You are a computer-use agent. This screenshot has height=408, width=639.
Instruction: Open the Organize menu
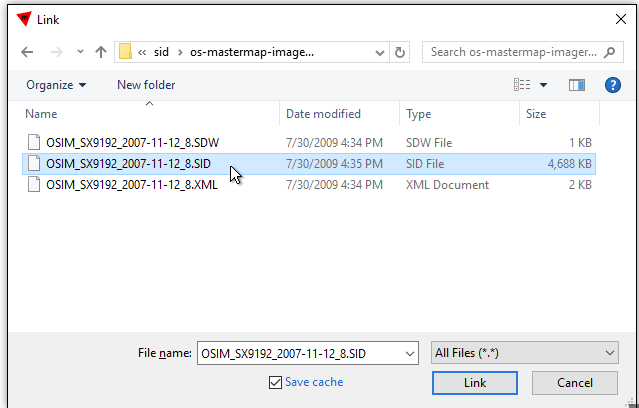(56, 85)
